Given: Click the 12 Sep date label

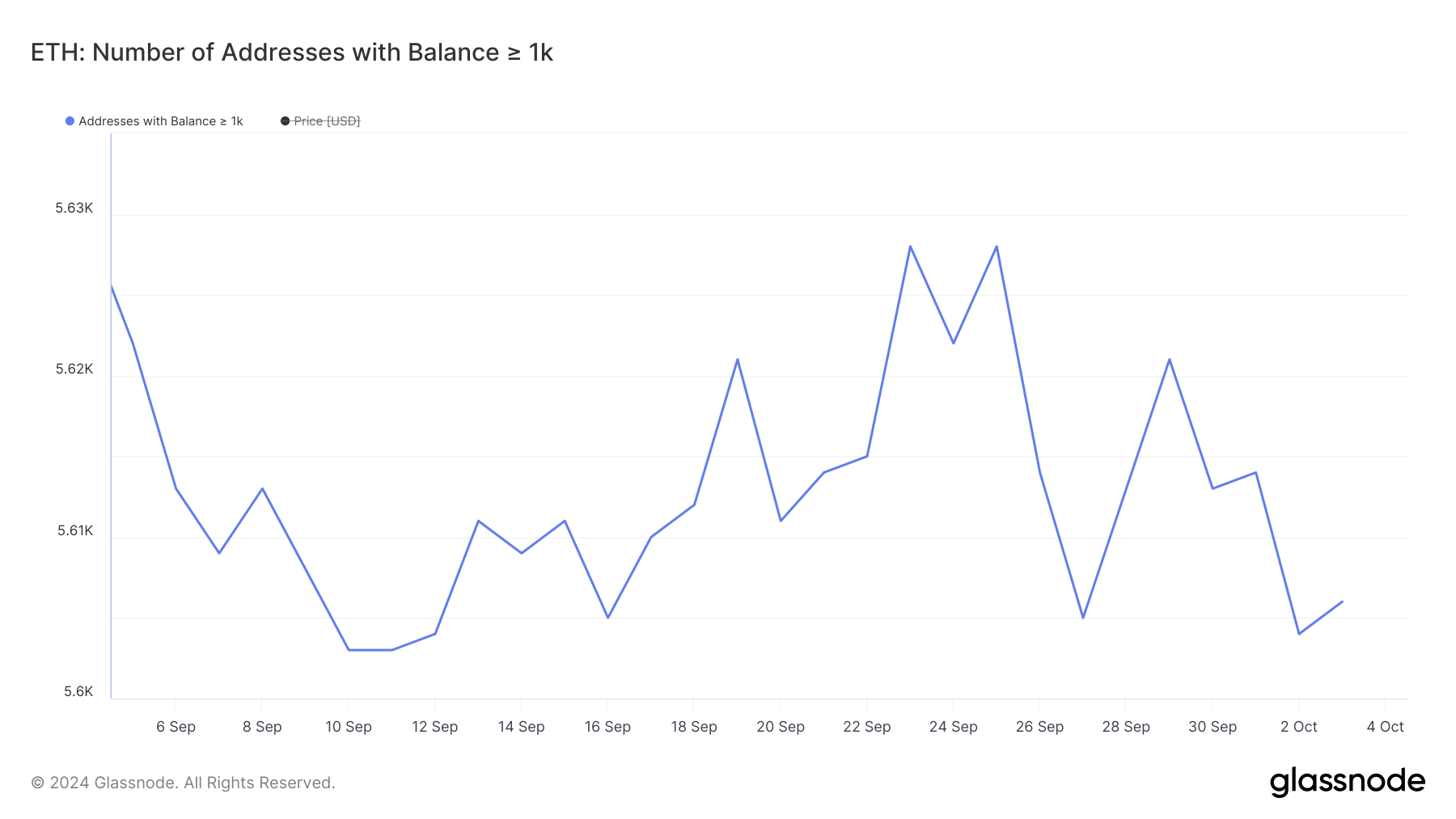Looking at the screenshot, I should click(434, 727).
